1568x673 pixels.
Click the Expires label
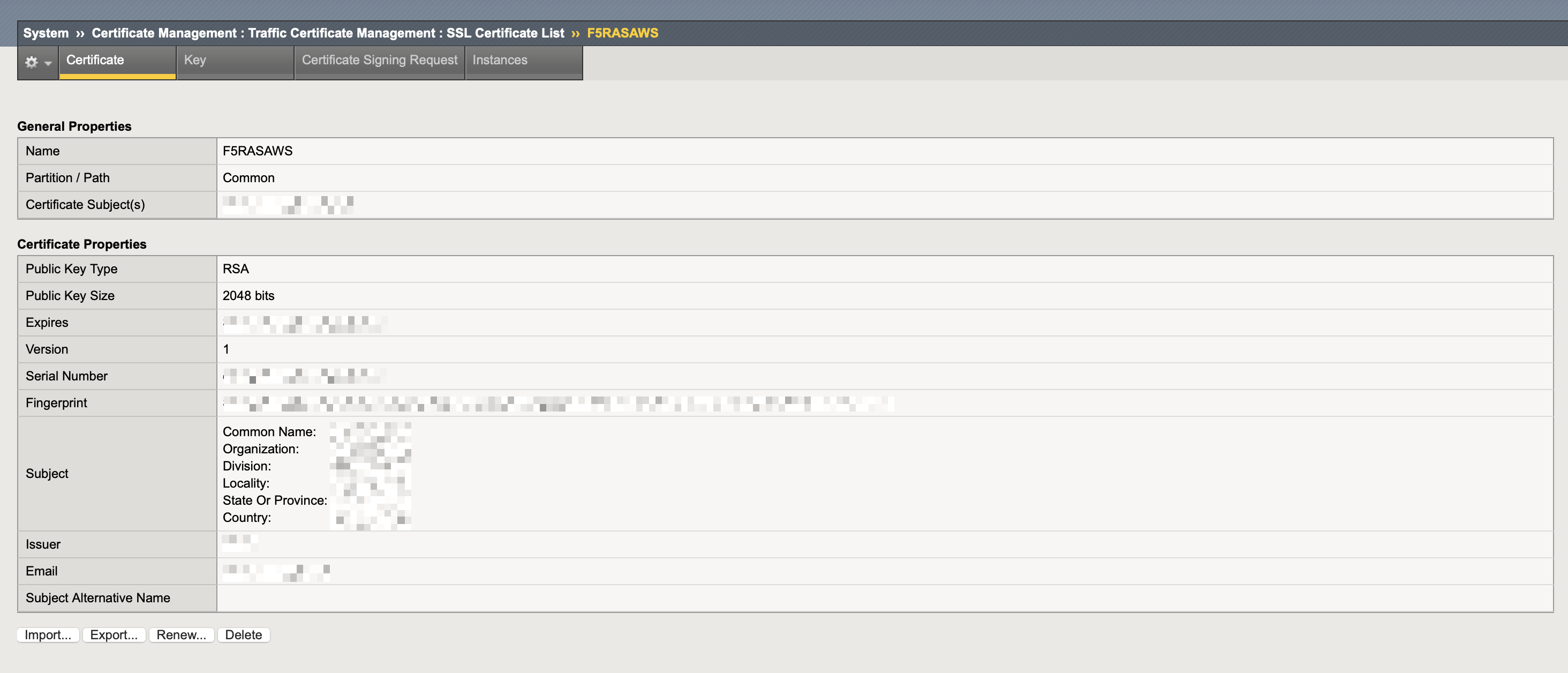47,322
